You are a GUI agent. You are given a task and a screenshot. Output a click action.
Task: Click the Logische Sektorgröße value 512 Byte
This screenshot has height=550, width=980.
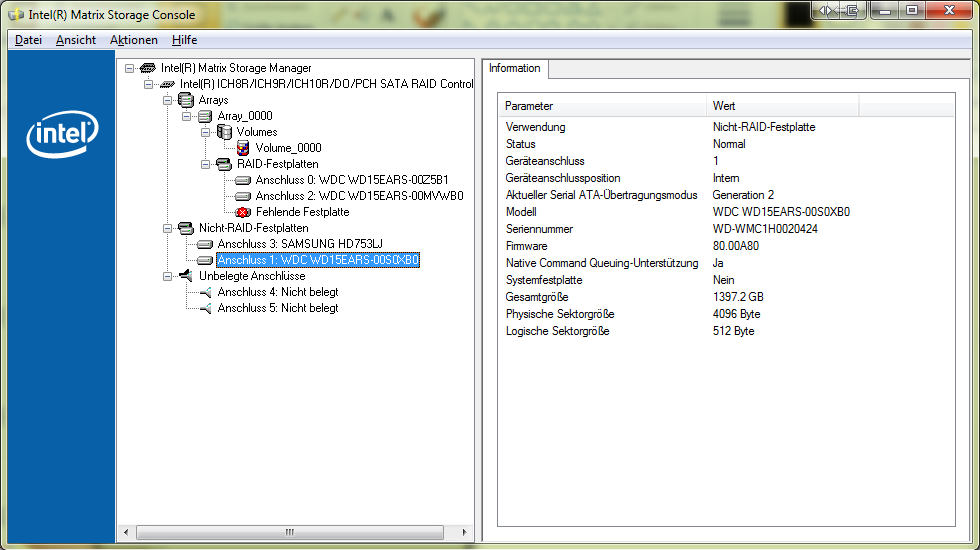[x=733, y=331]
